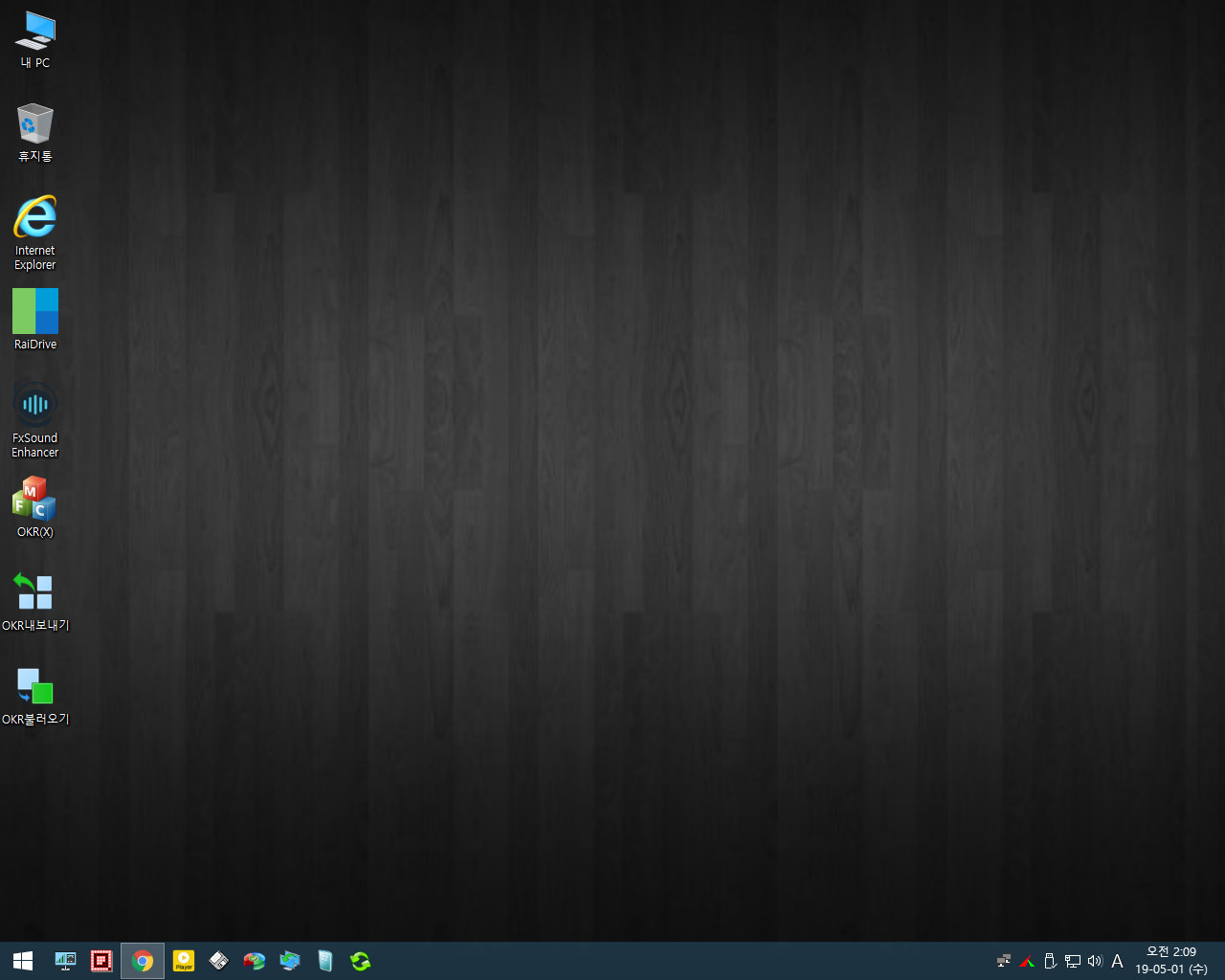Viewport: 1225px width, 980px height.
Task: Open the two-computers network tray icon
Action: pos(1004,961)
